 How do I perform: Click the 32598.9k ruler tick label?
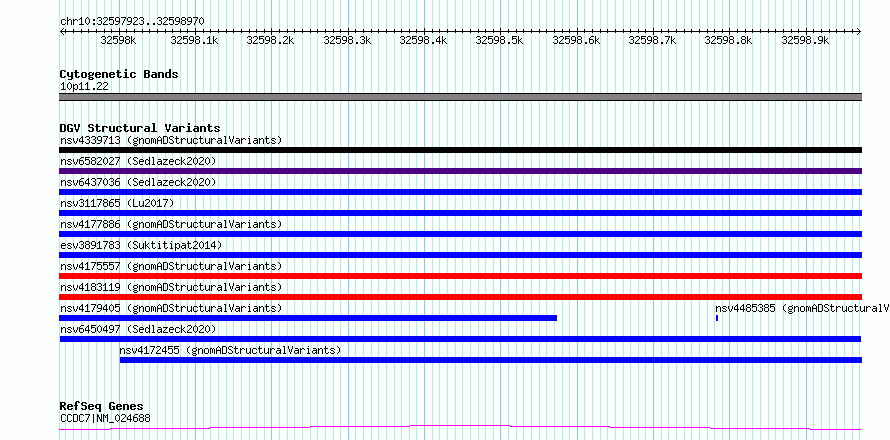(x=805, y=40)
